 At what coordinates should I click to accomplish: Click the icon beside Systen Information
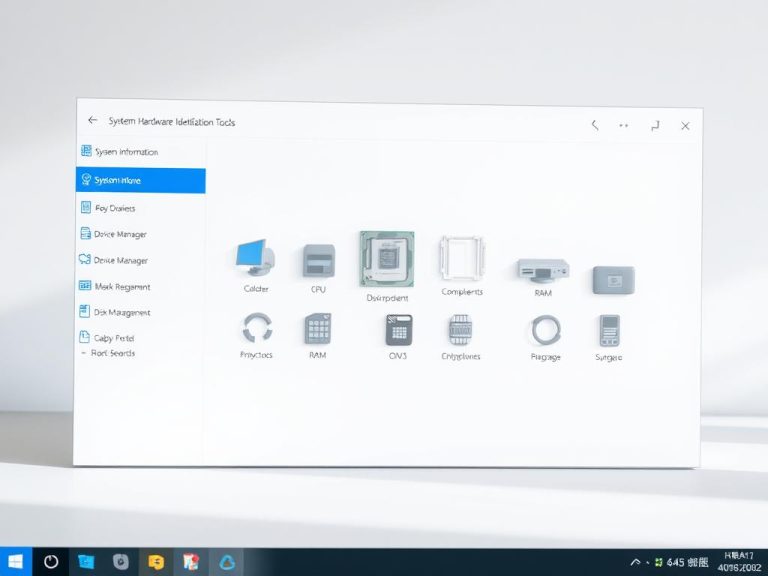pos(86,151)
